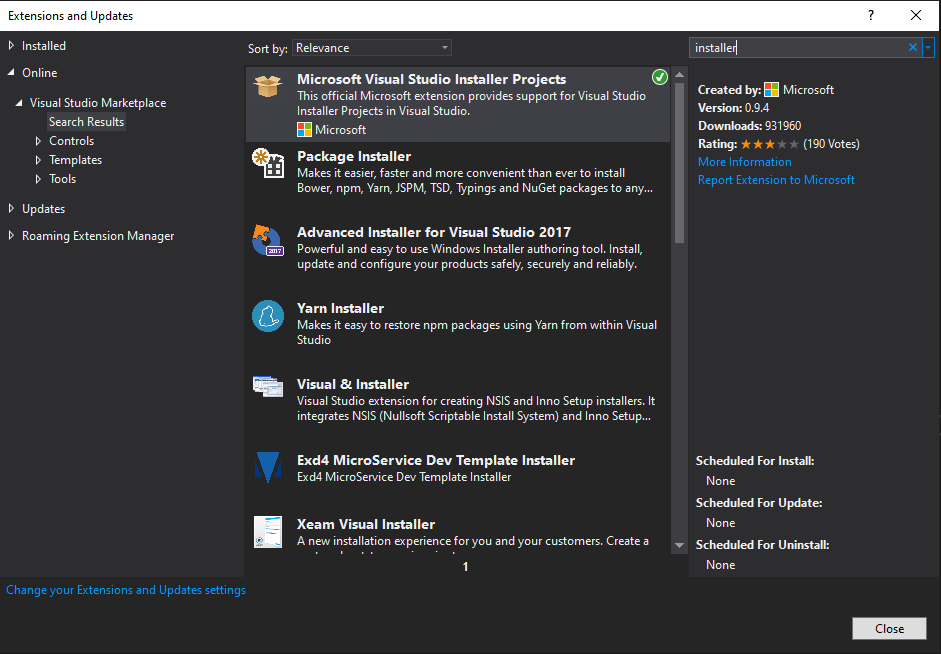Click the Close button

[x=889, y=628]
